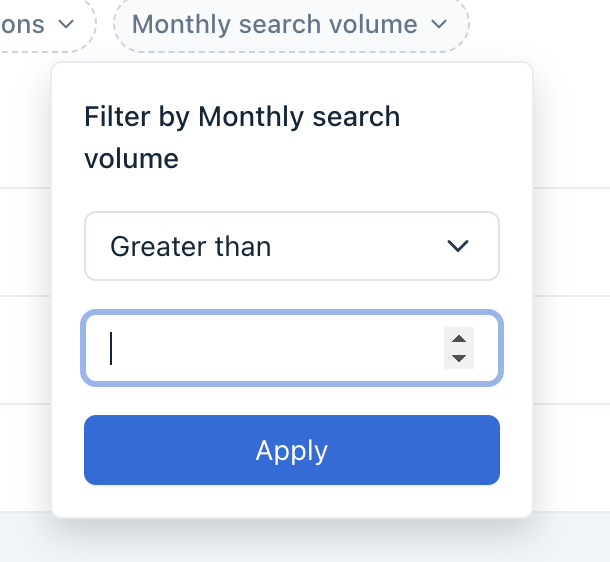Decrement the value with the down arrow

pos(459,358)
